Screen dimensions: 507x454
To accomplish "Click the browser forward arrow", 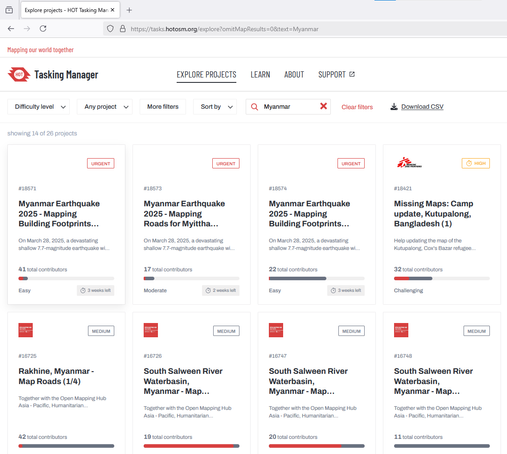I will click(27, 29).
